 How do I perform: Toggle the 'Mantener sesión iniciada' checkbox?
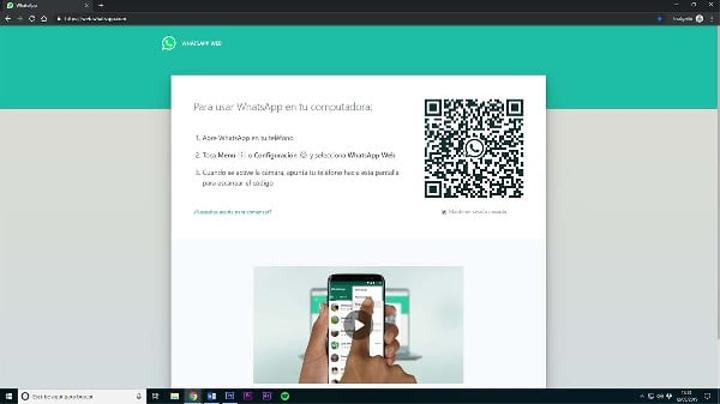(444, 212)
